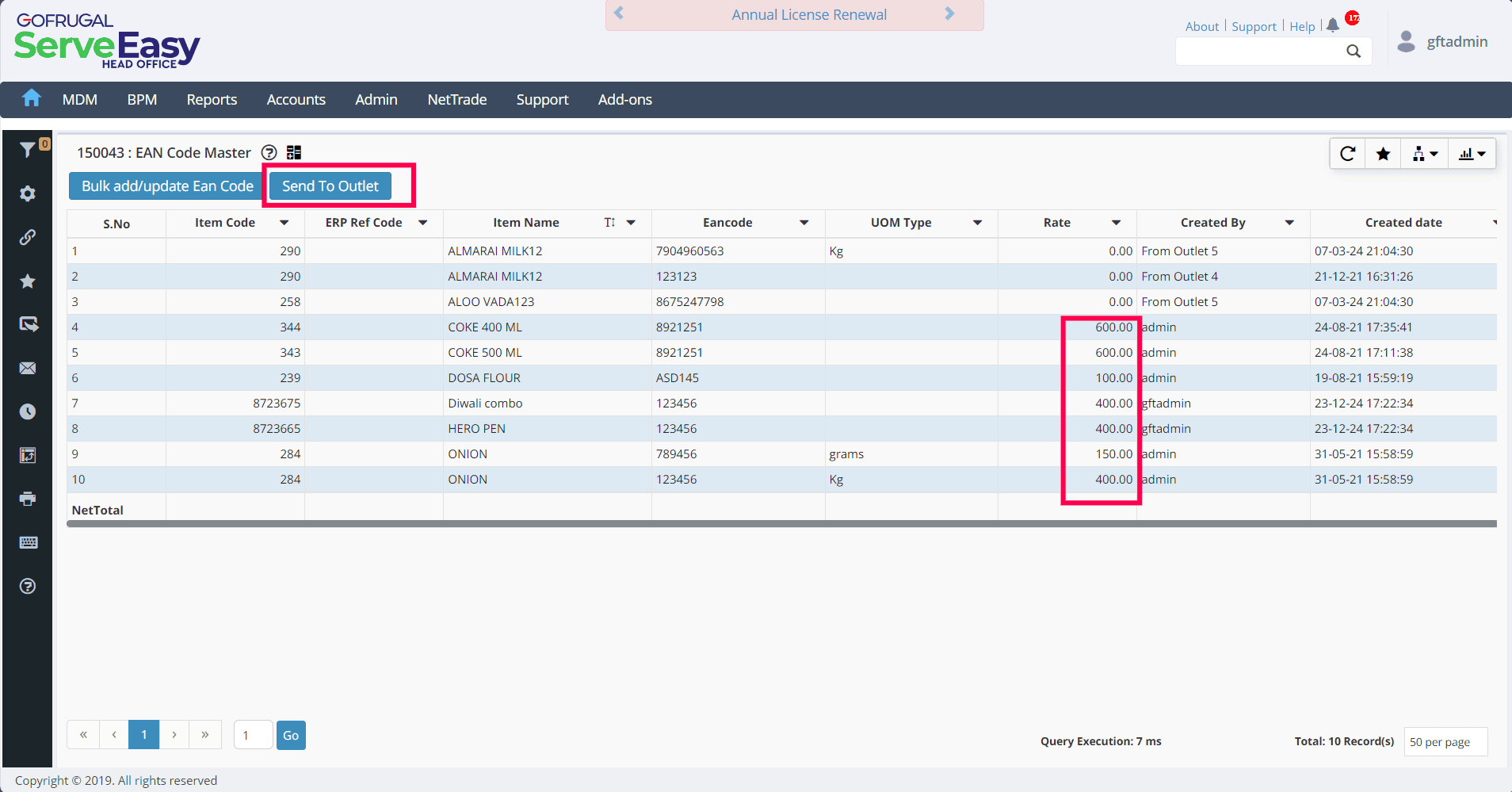This screenshot has height=792, width=1512.
Task: Click Bulk add/update Ean Code button
Action: [167, 186]
